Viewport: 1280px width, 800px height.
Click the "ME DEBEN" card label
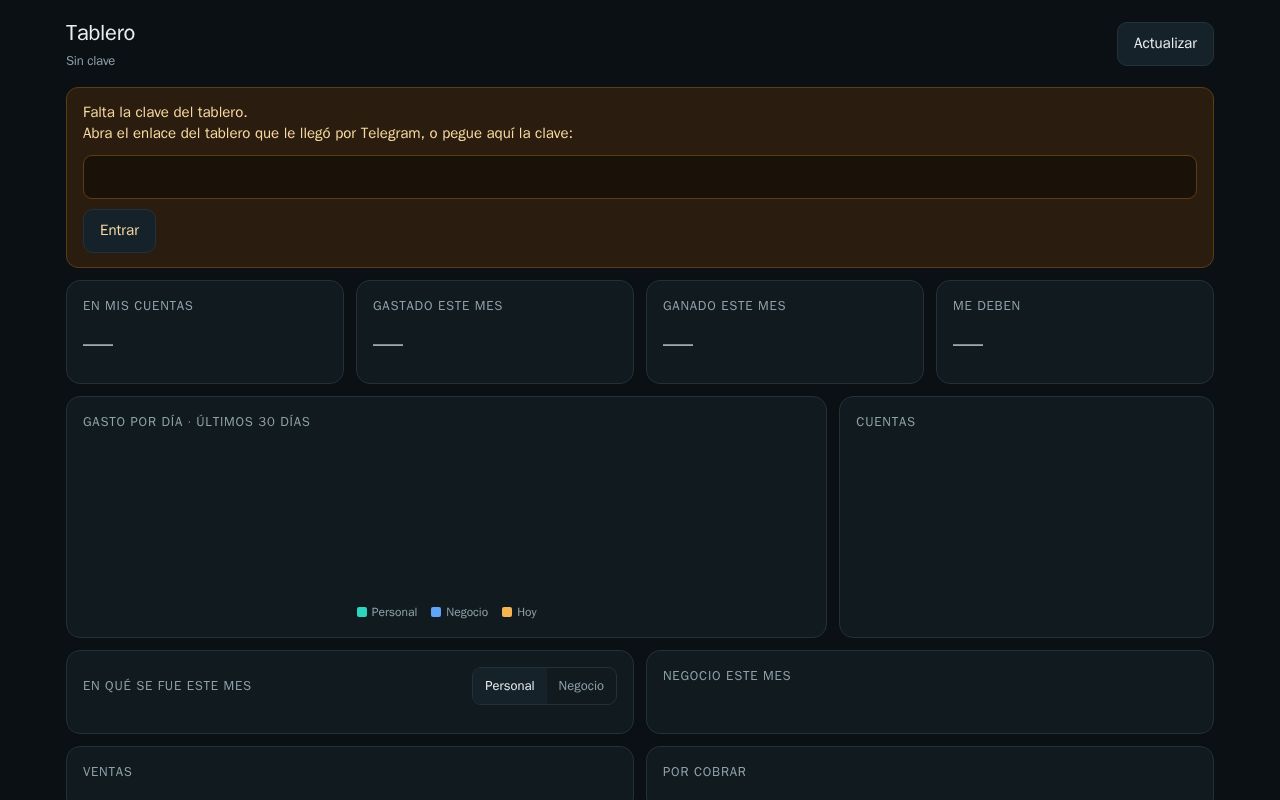point(987,306)
